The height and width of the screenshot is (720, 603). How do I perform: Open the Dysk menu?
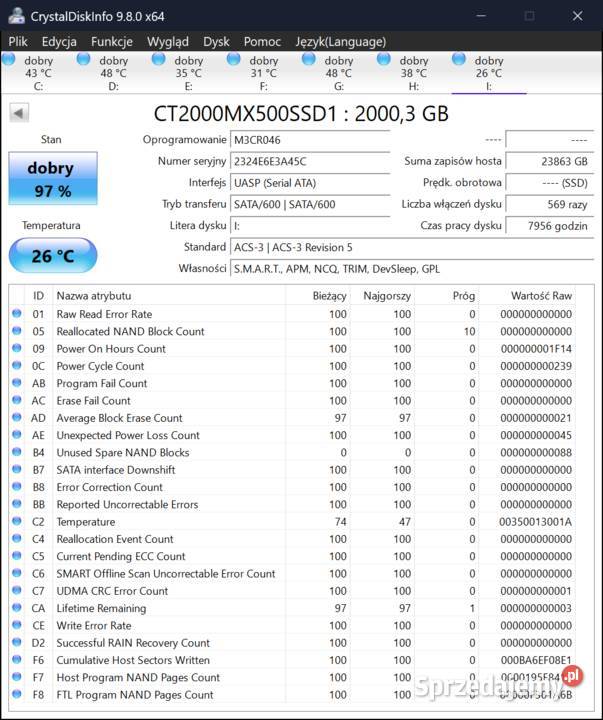pos(216,42)
